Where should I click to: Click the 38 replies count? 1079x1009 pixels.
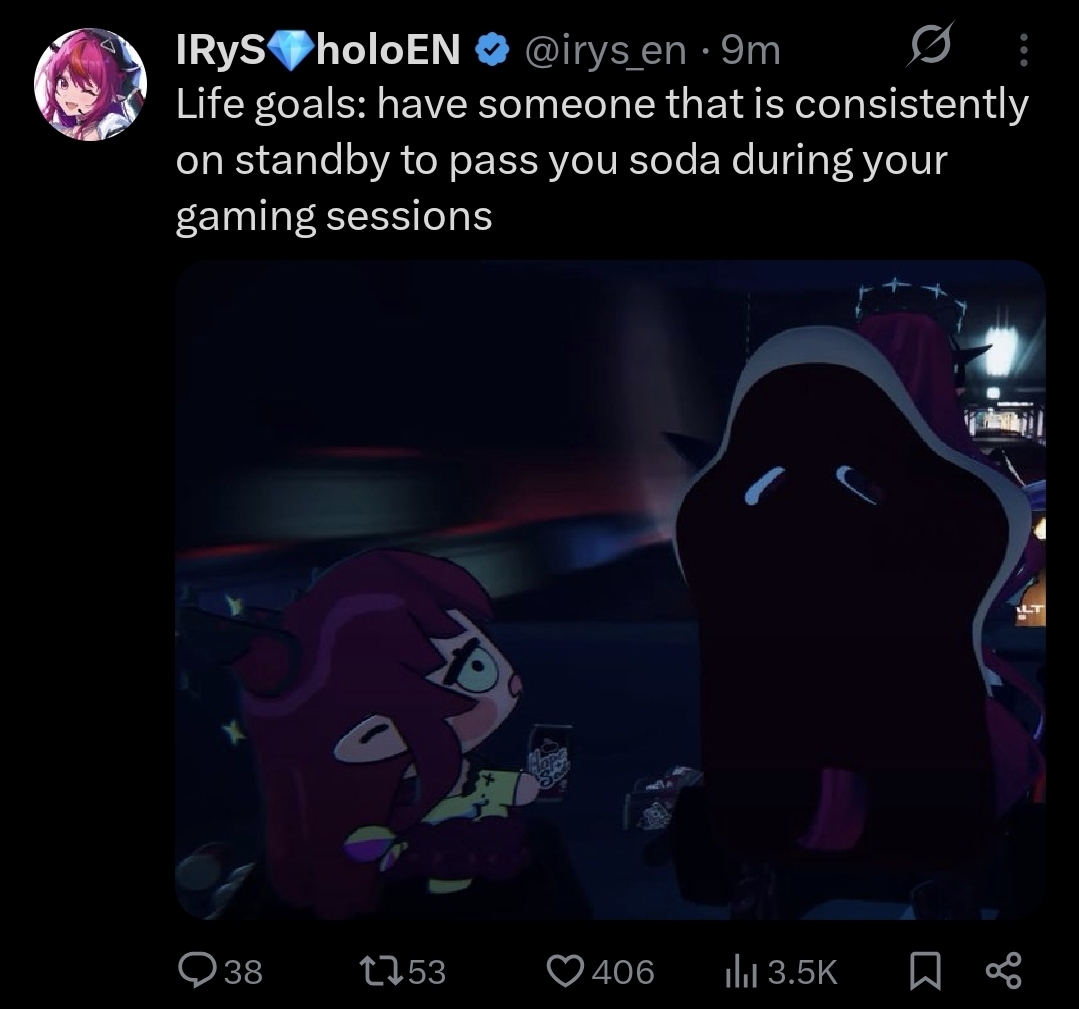[x=244, y=972]
